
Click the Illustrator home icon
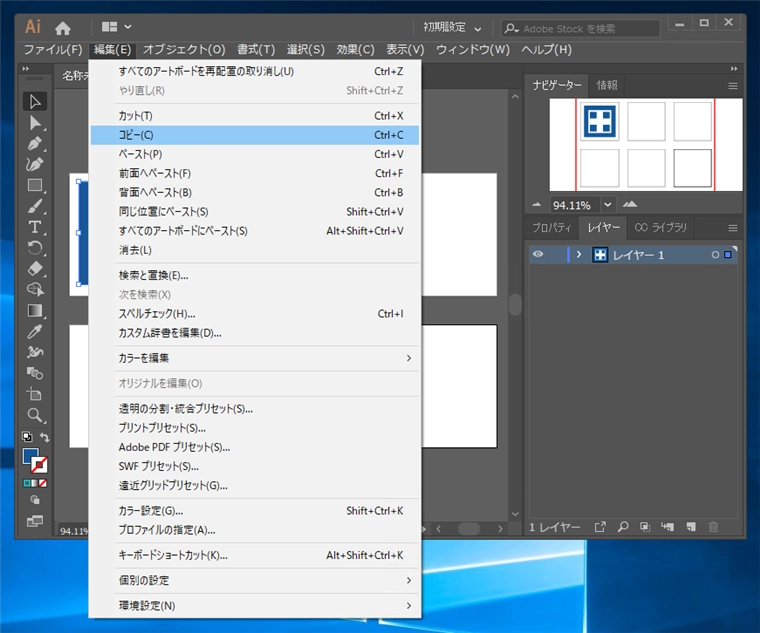click(63, 28)
